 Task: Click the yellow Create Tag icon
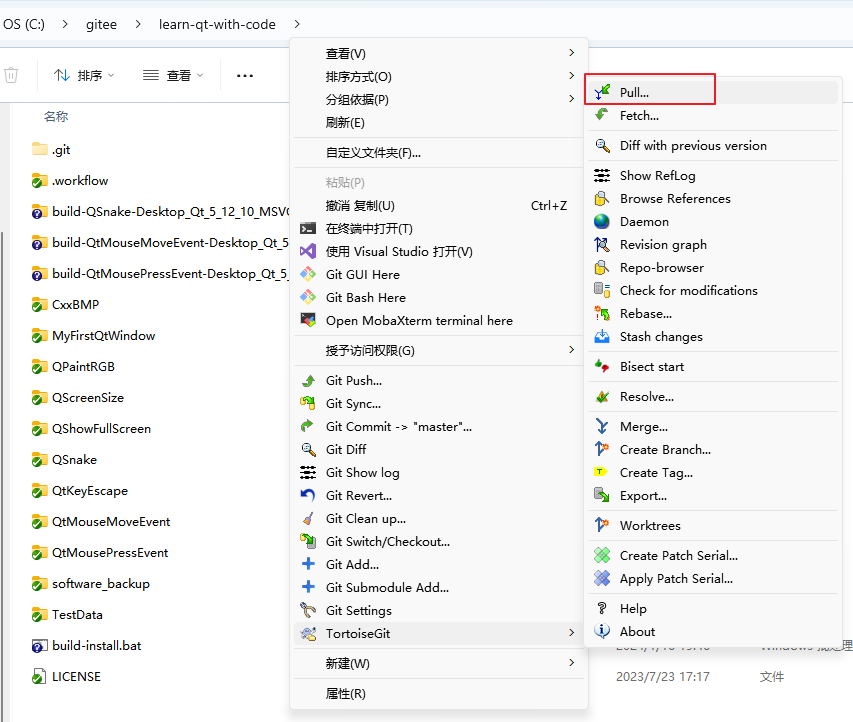coord(601,472)
